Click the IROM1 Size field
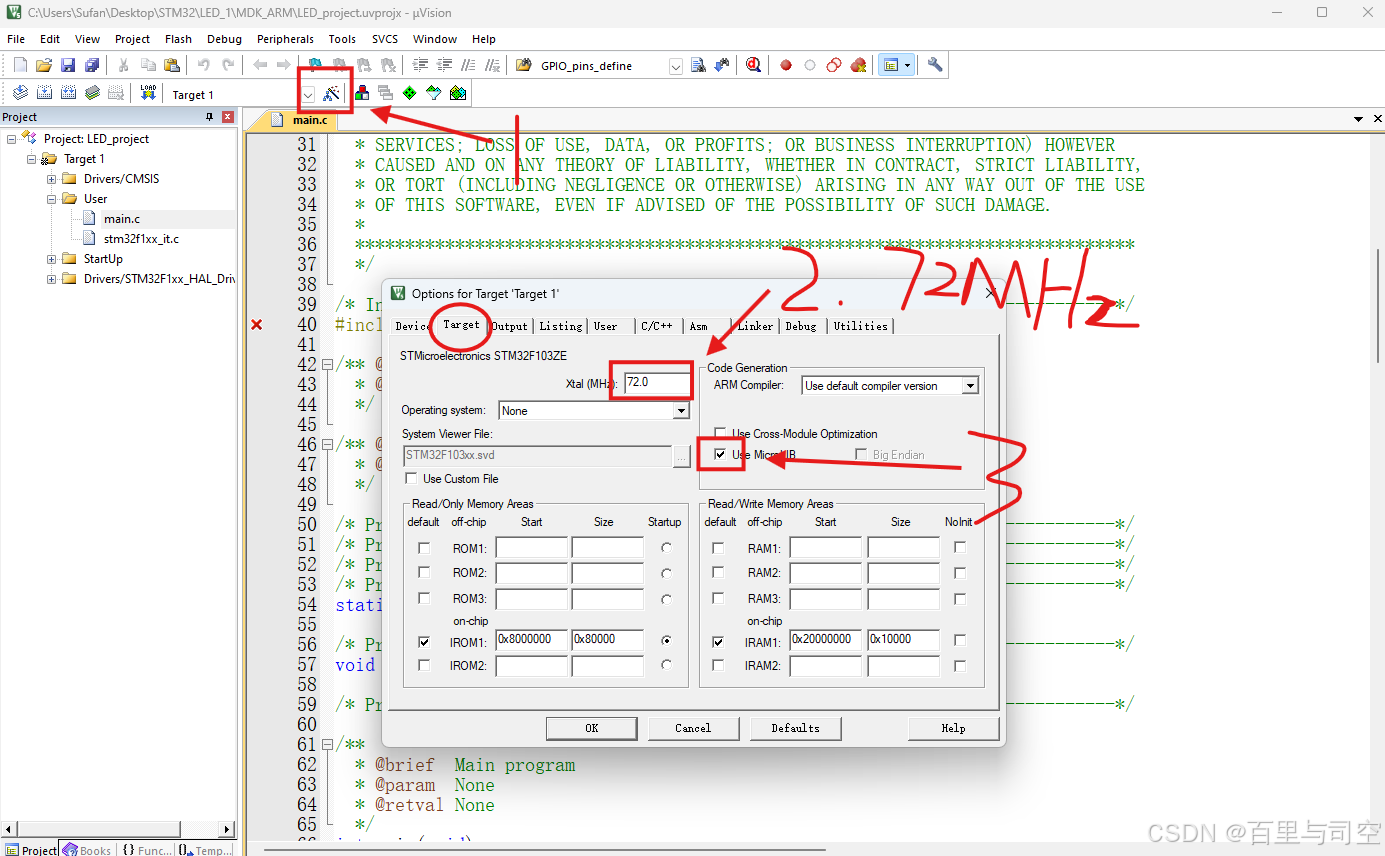 [x=608, y=640]
